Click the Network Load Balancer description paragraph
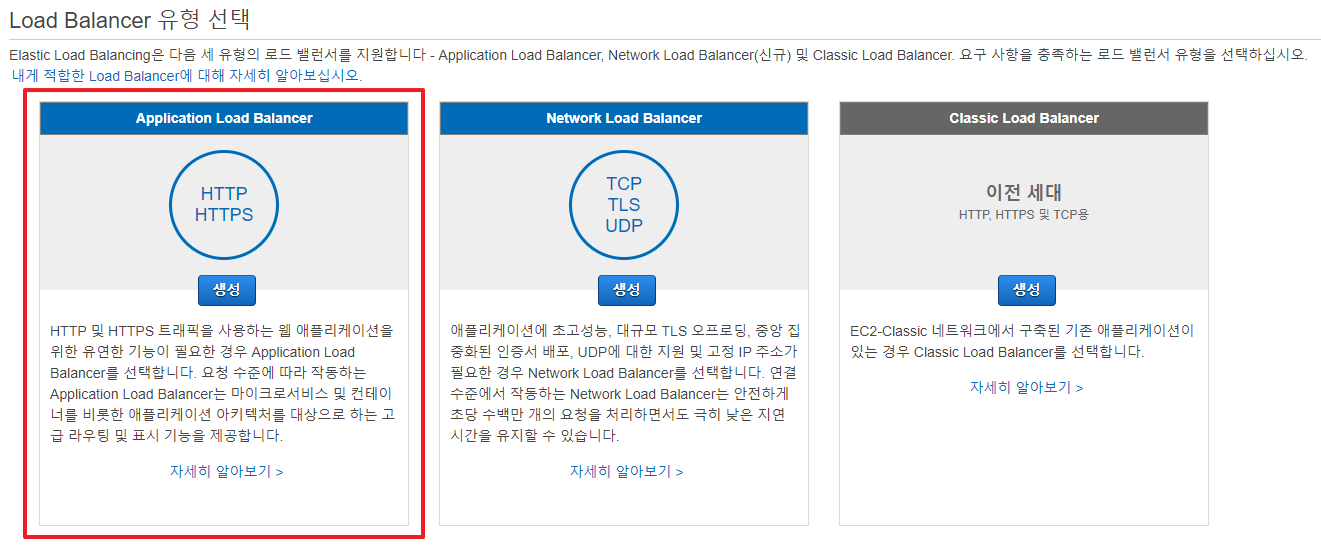Viewport: 1321px width, 548px height. [x=624, y=383]
